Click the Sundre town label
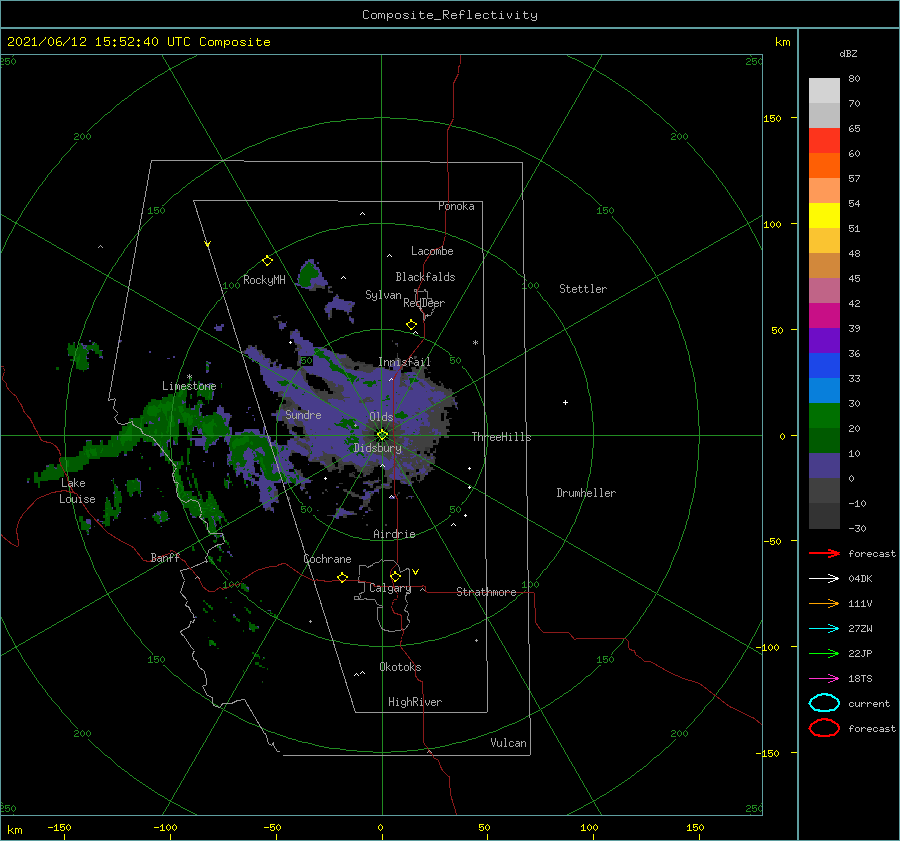900x841 pixels. pyautogui.click(x=303, y=415)
